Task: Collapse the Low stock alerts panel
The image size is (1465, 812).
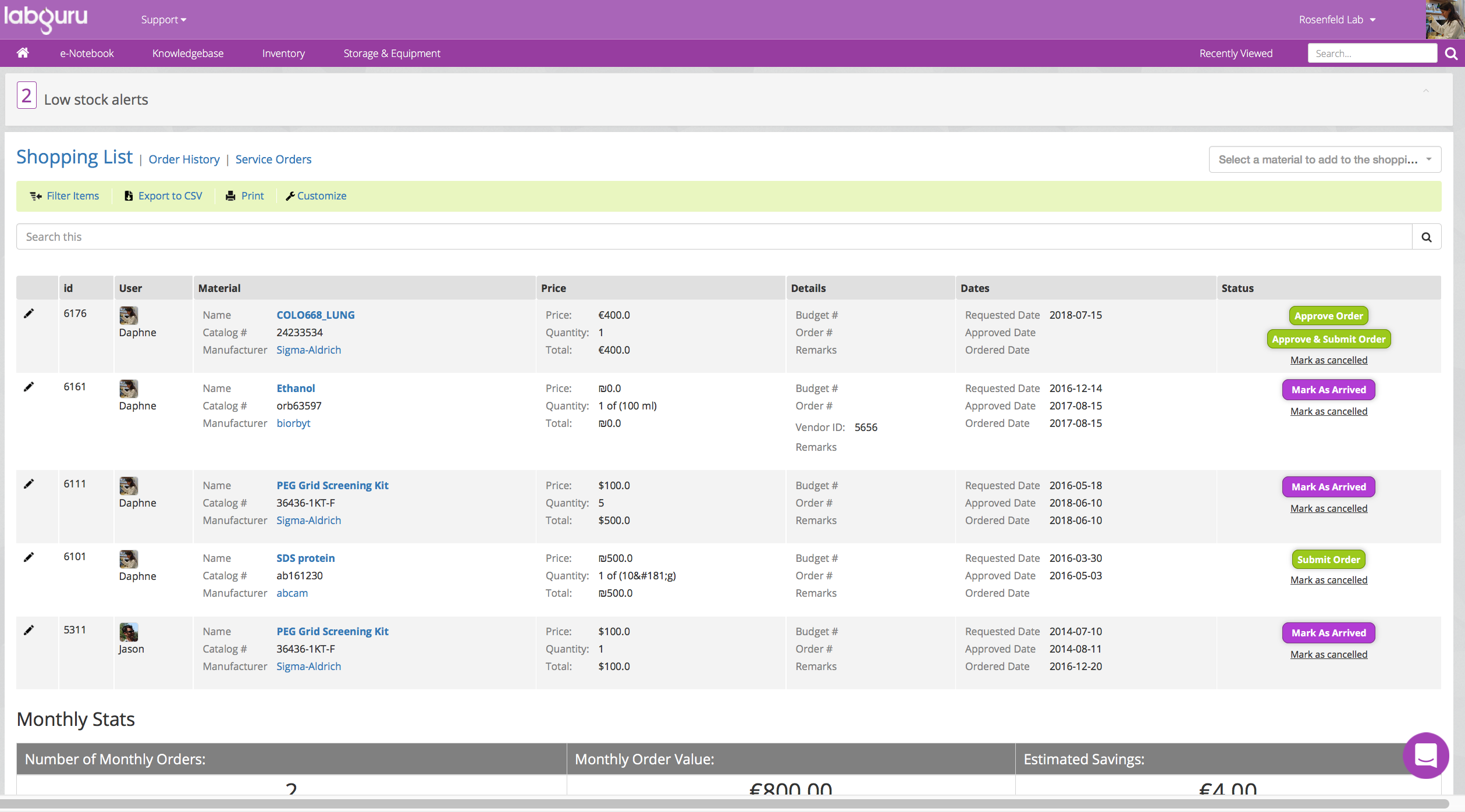Action: pos(1427,91)
